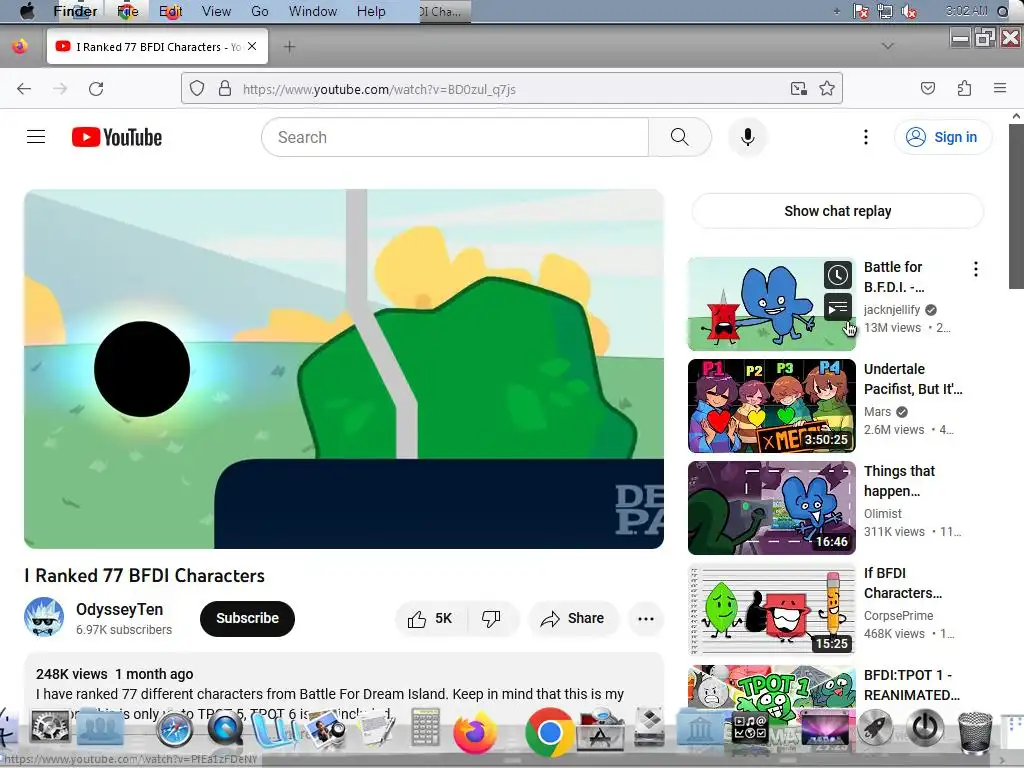This screenshot has height=768, width=1024.
Task: Click '6.97K subscribers' text
Action: [124, 630]
